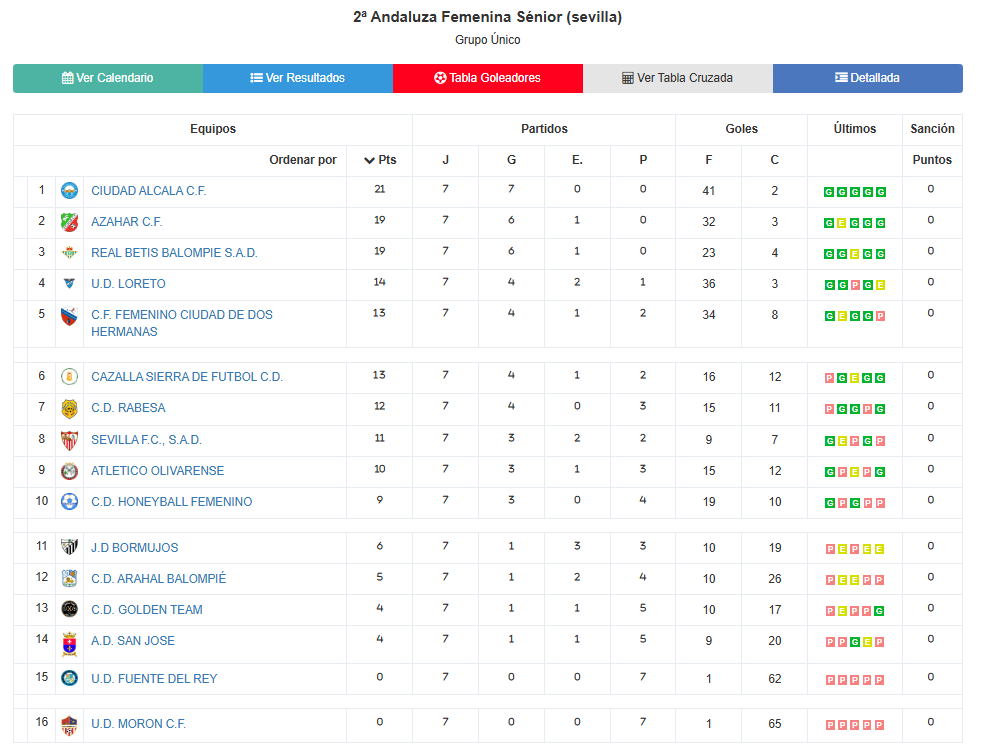Click U.D. Moron's first P result badge
Viewport: 995px width, 751px height.
point(830,725)
